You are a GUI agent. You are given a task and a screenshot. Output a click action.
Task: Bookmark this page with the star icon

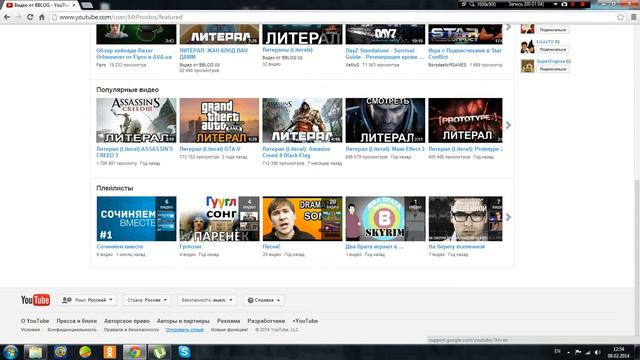pyautogui.click(x=620, y=17)
